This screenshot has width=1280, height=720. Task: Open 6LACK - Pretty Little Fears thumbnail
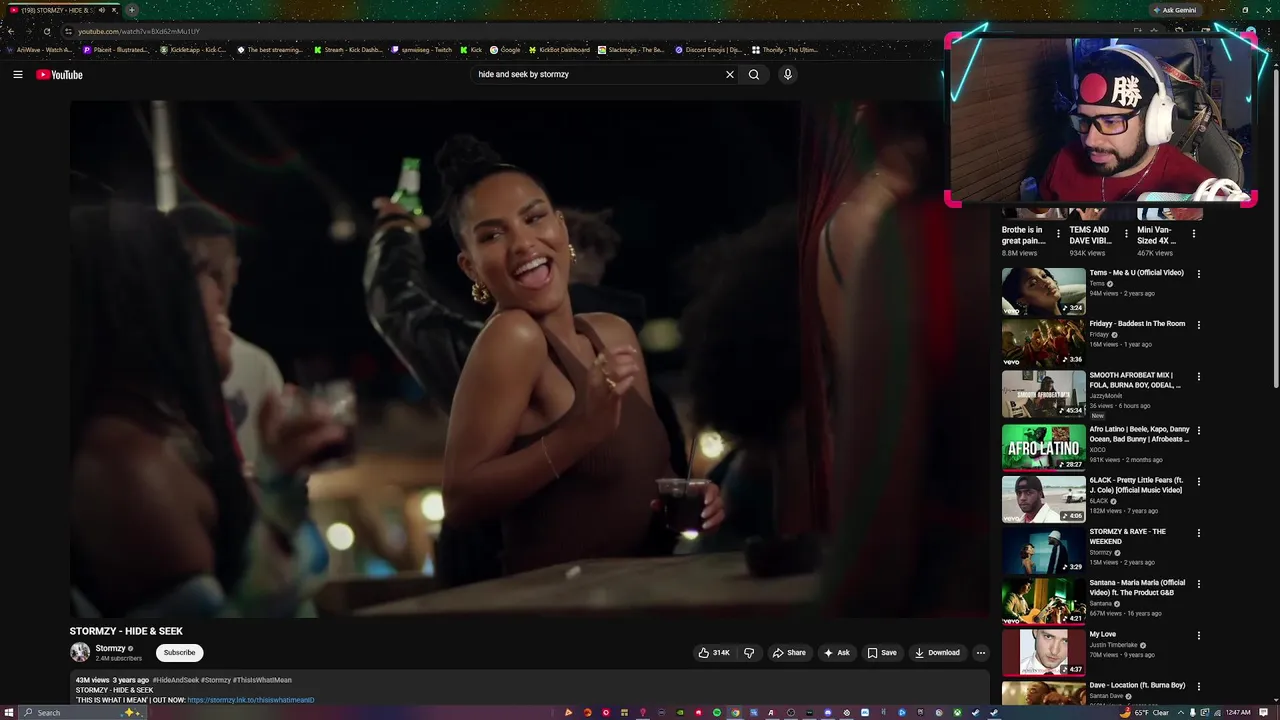[x=1043, y=499]
